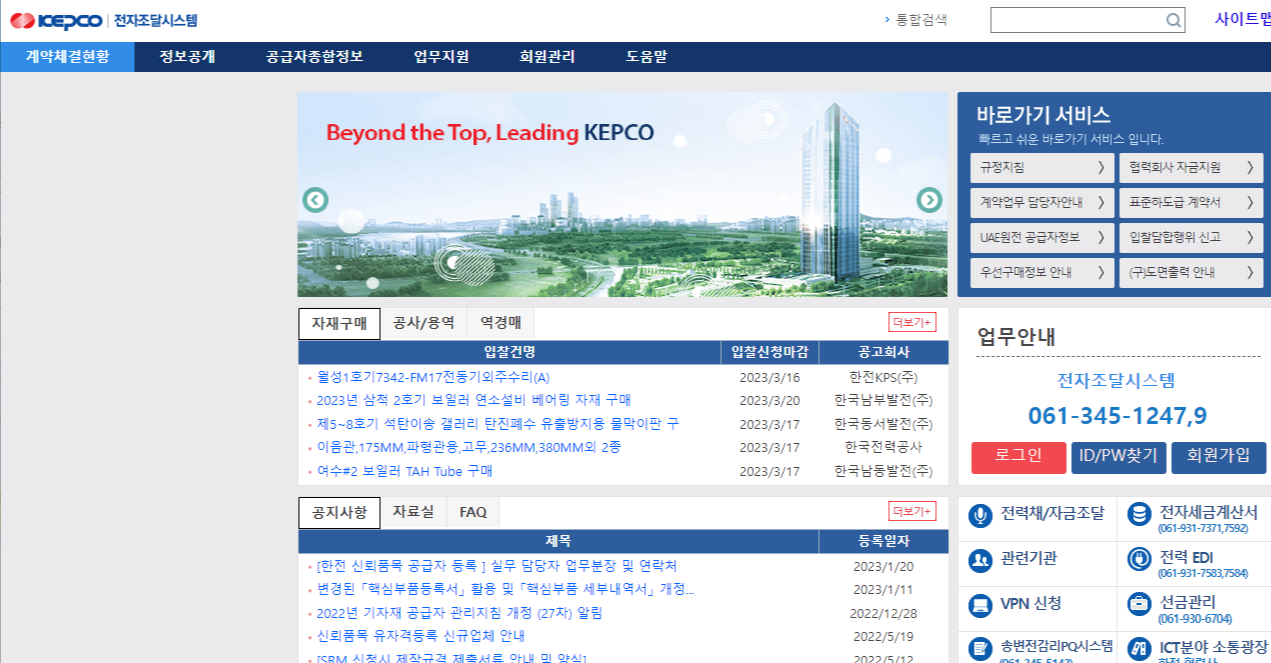Open the 규정지침 shortcut
This screenshot has height=663, width=1271.
[1042, 168]
